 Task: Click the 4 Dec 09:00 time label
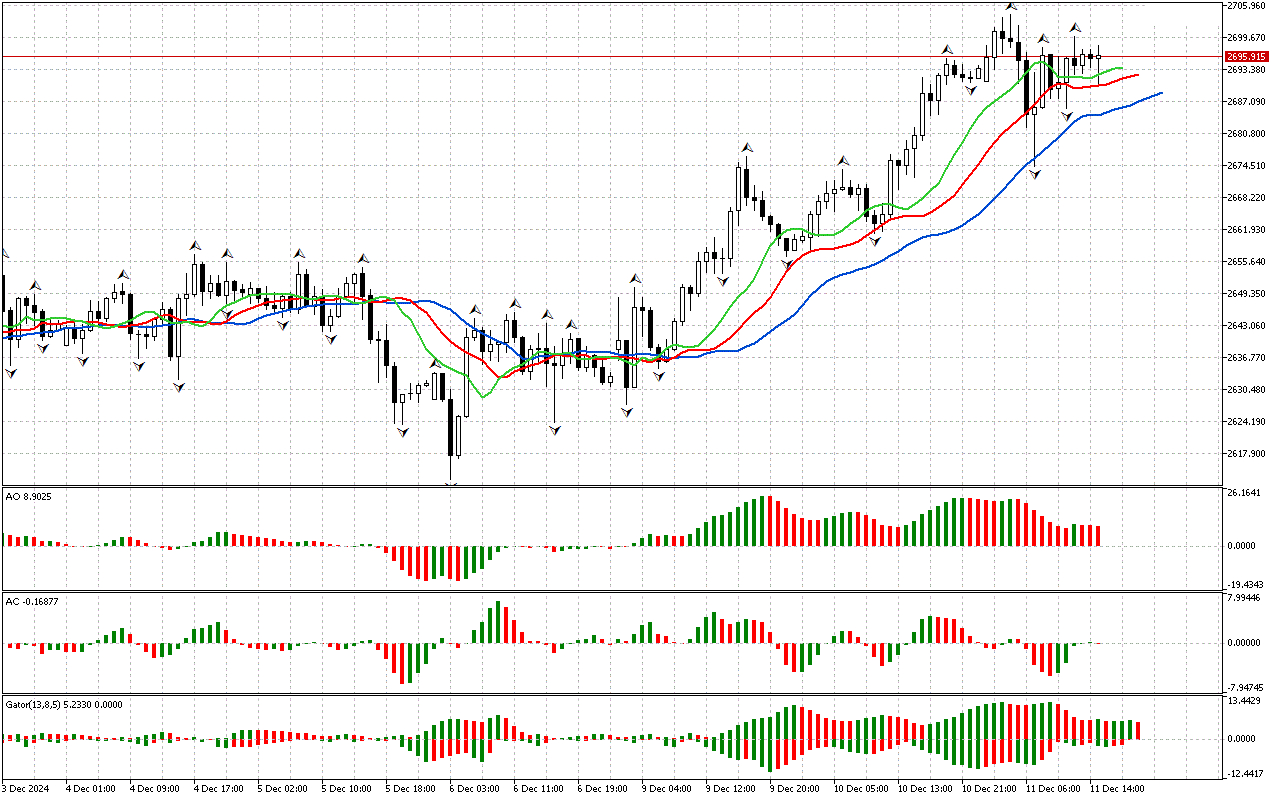[155, 789]
